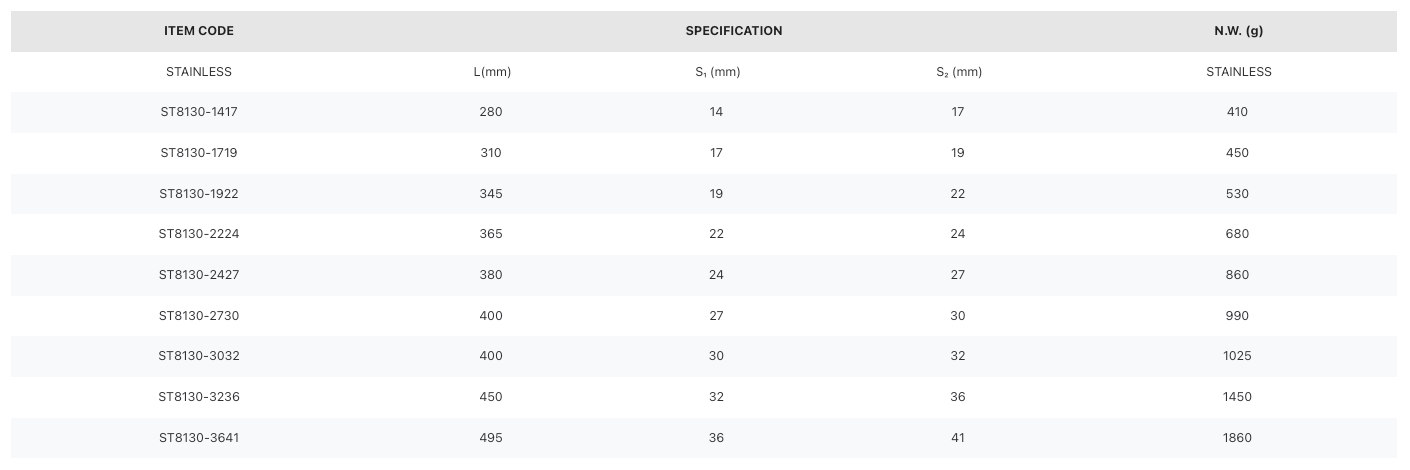Click the 495 length value
Viewport: 1410px width, 470px height.
click(491, 438)
